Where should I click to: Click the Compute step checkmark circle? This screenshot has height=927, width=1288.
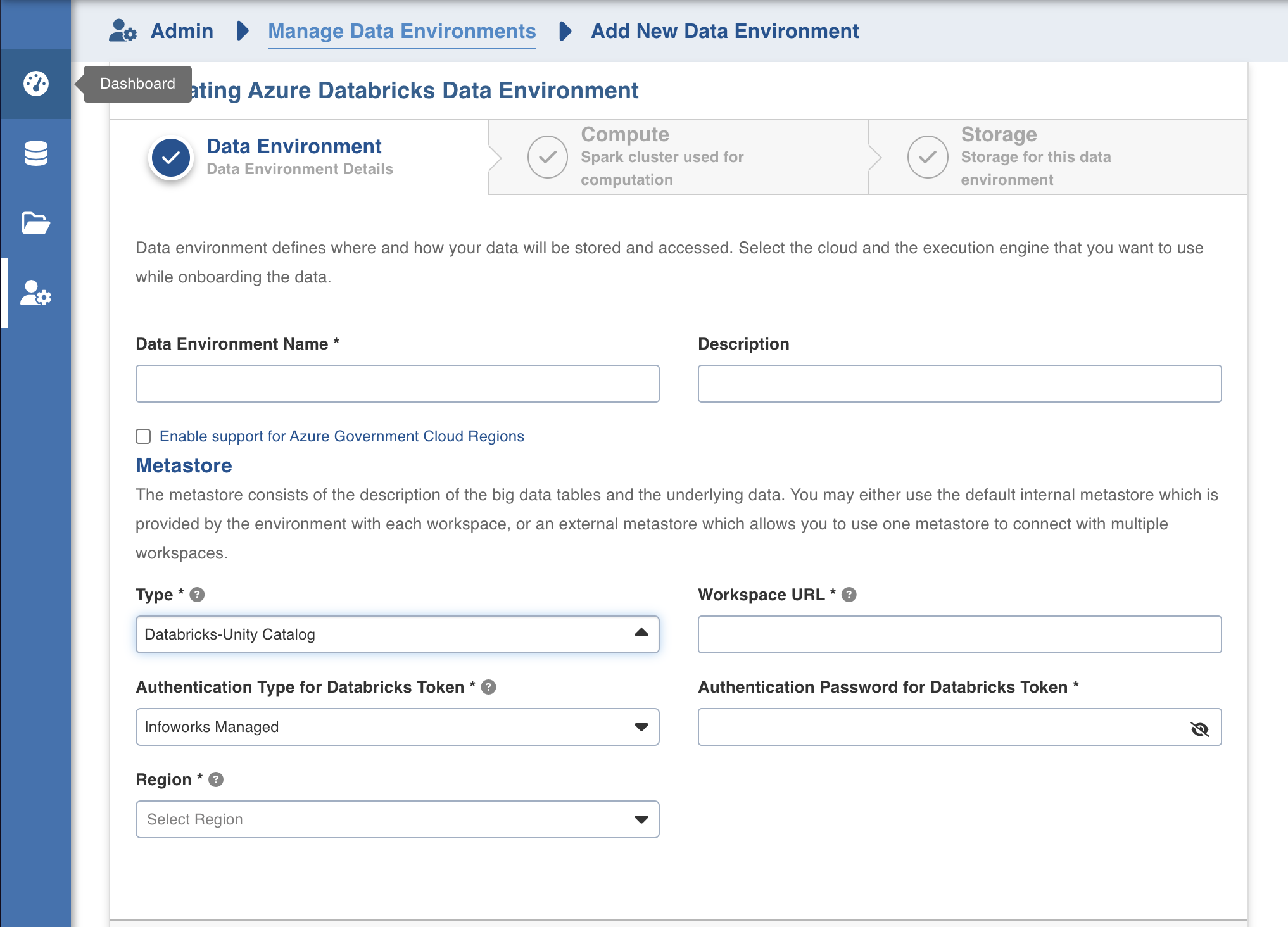point(548,157)
